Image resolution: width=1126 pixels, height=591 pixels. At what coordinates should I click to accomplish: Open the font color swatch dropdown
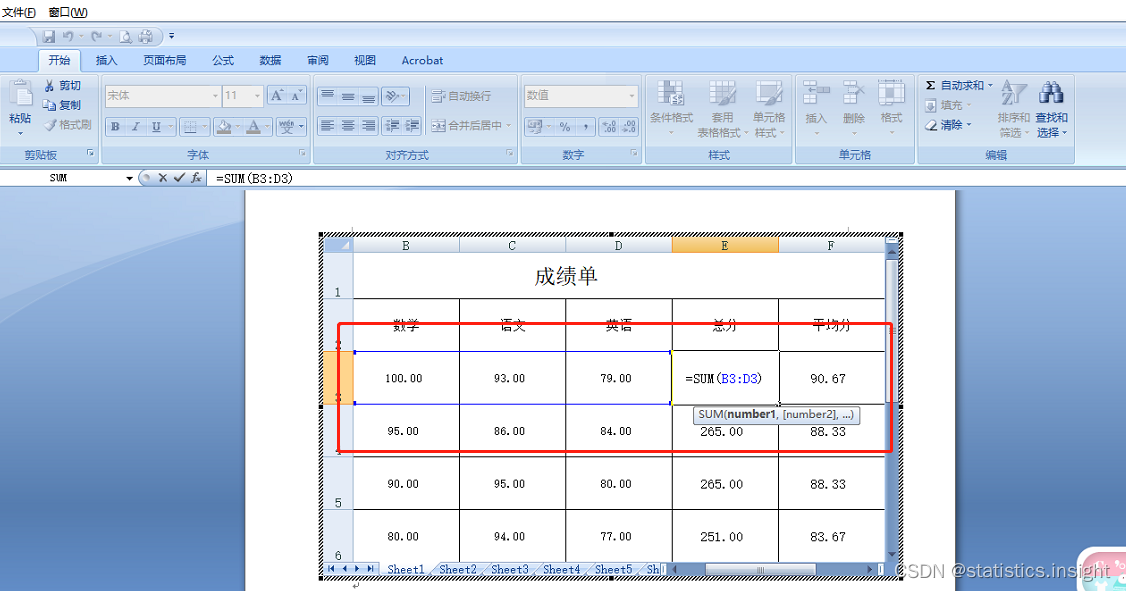pos(266,126)
